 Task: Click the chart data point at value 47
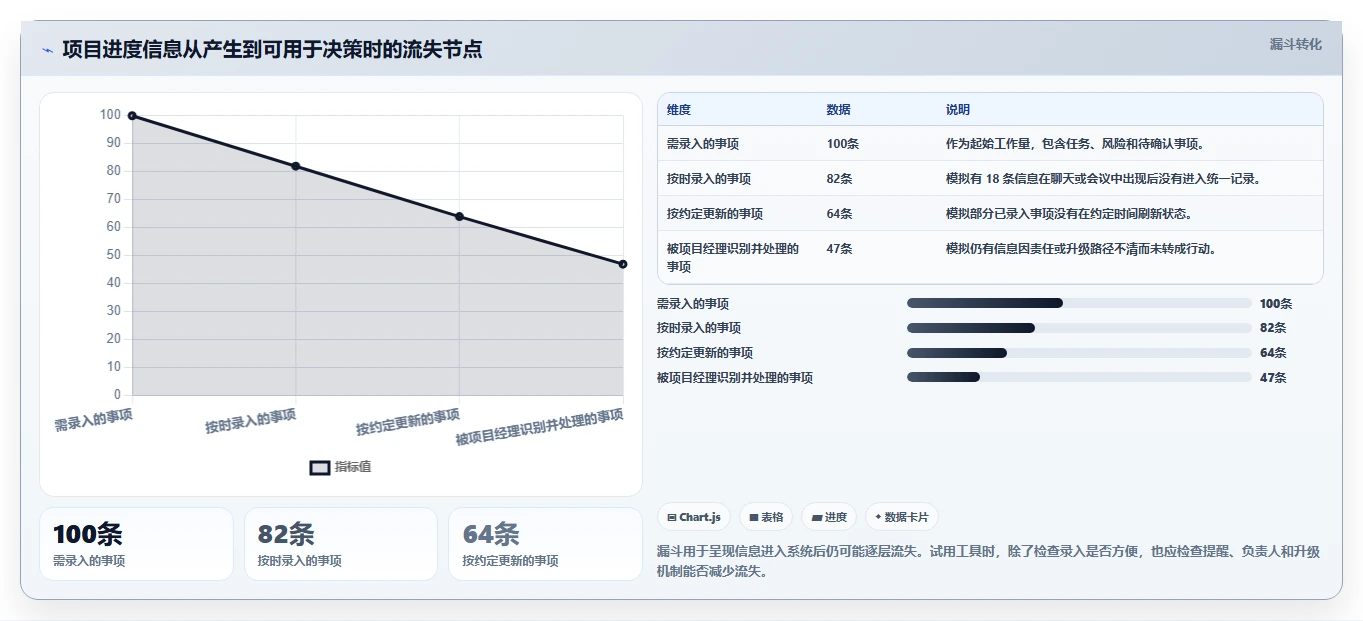(x=623, y=264)
